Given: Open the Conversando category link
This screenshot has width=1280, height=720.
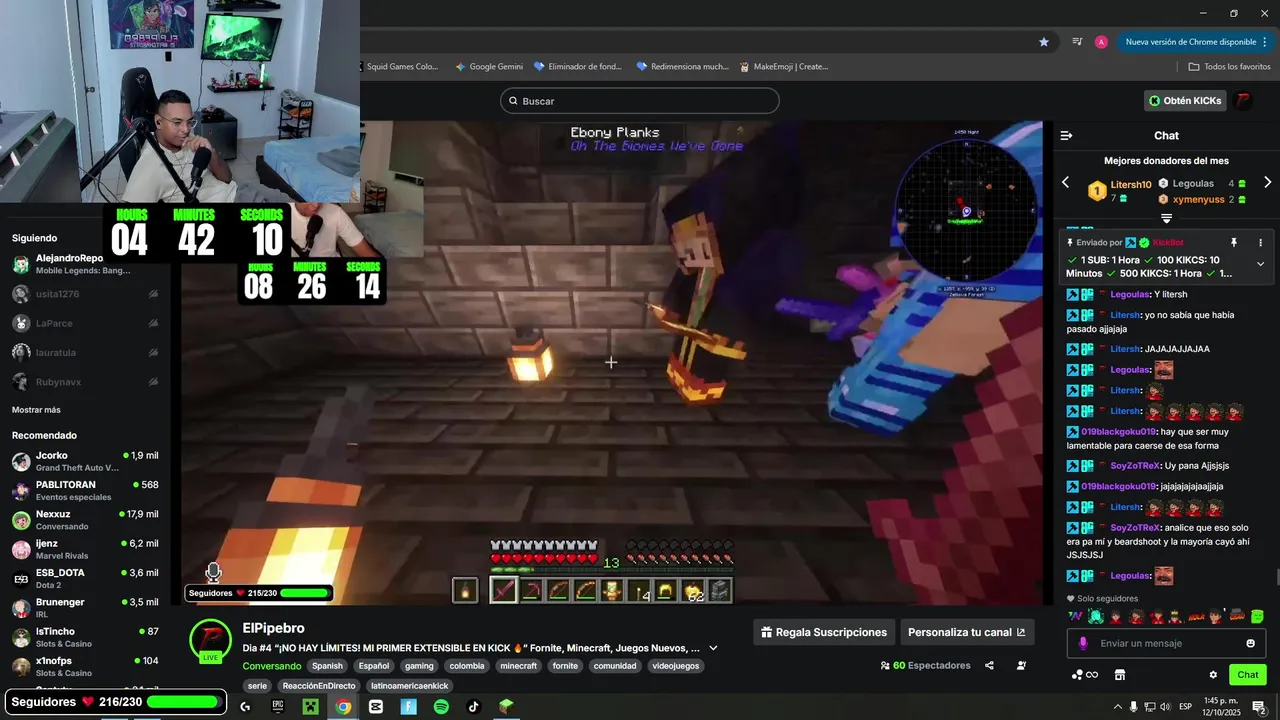Looking at the screenshot, I should coord(272,666).
